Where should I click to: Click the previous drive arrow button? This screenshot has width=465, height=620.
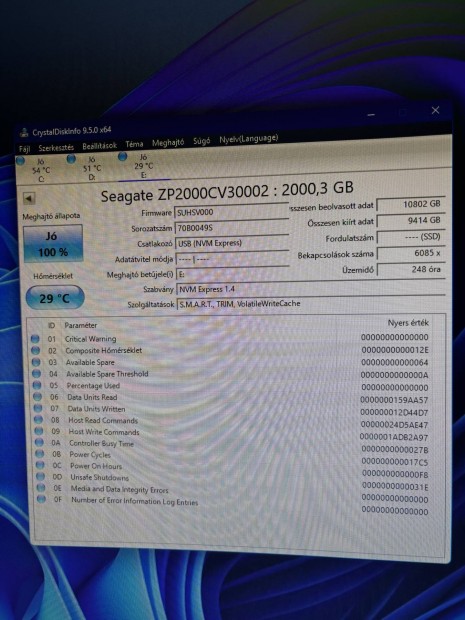click(x=29, y=198)
